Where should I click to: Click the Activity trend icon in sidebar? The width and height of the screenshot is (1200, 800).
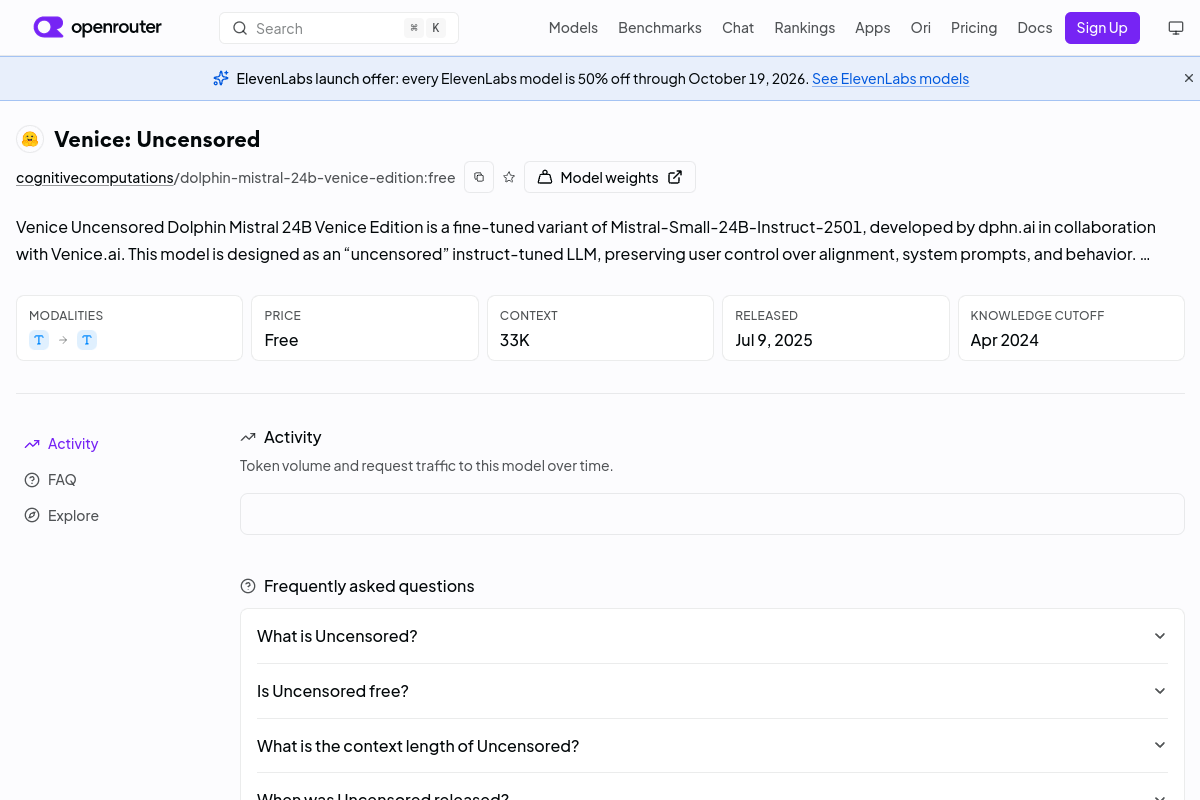(32, 444)
